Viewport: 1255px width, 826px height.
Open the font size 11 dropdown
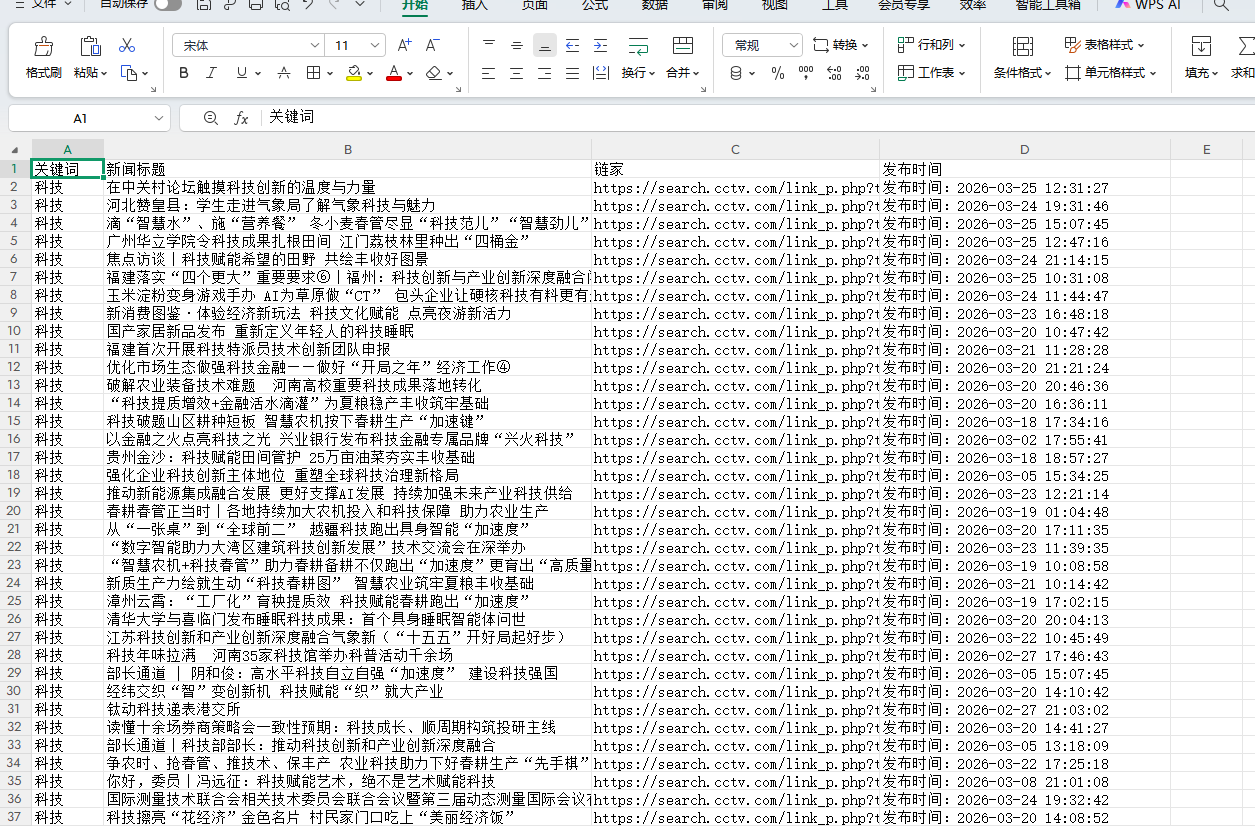(x=376, y=46)
